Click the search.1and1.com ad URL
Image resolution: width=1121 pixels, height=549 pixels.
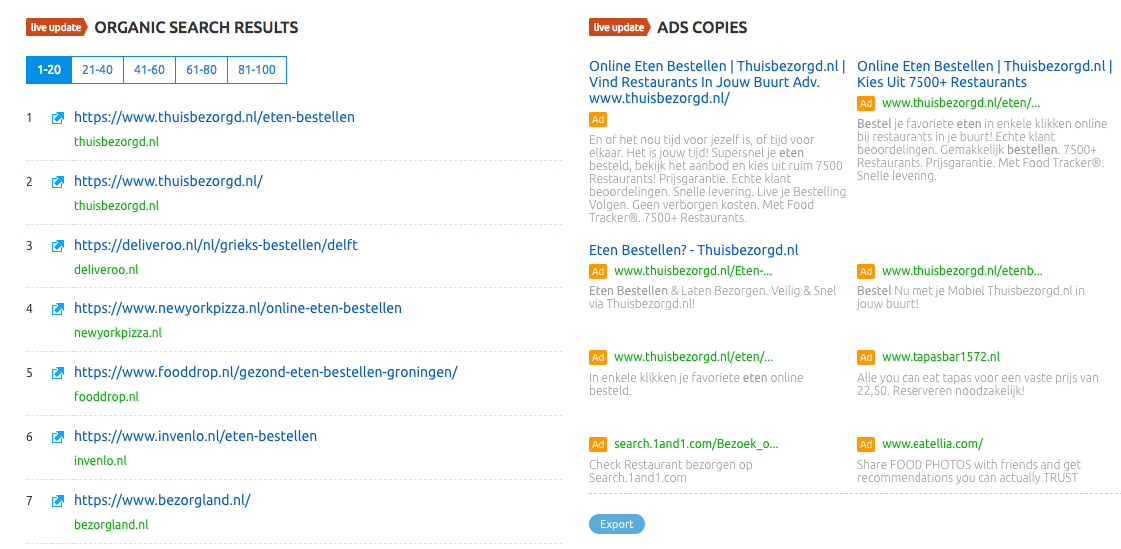click(x=695, y=444)
